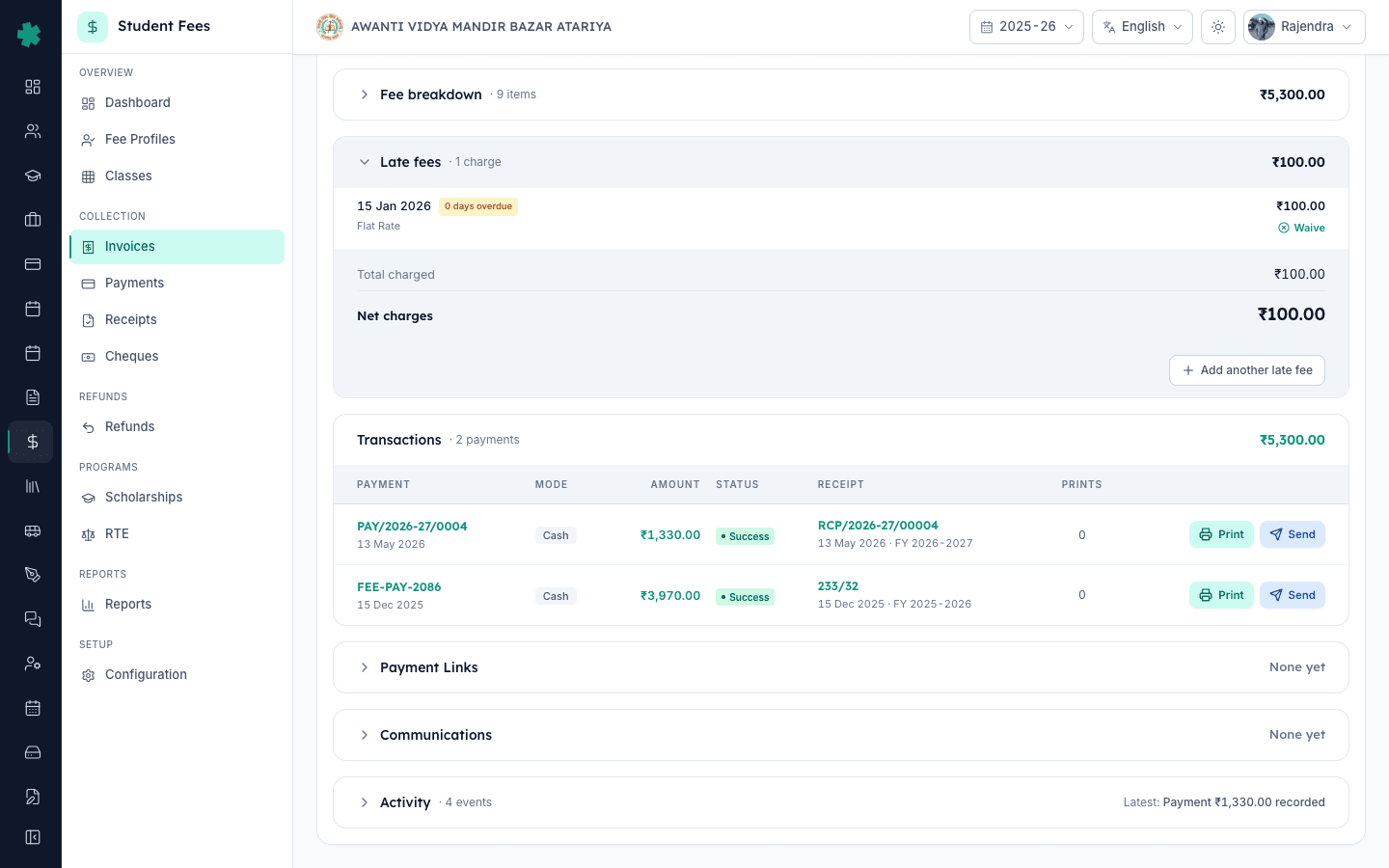Collapse sidebar using bottom panel icon
Image resolution: width=1389 pixels, height=868 pixels.
[x=33, y=837]
